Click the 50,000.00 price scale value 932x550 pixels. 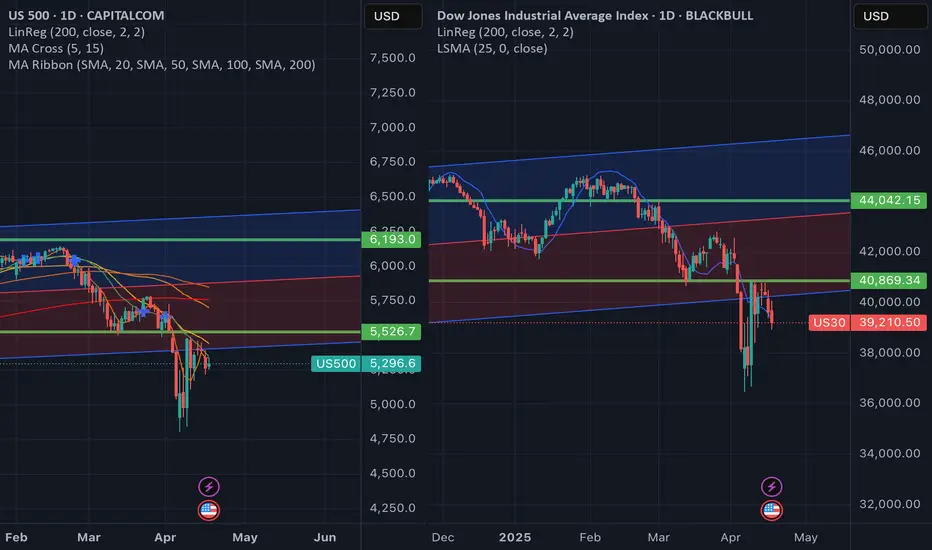click(890, 50)
